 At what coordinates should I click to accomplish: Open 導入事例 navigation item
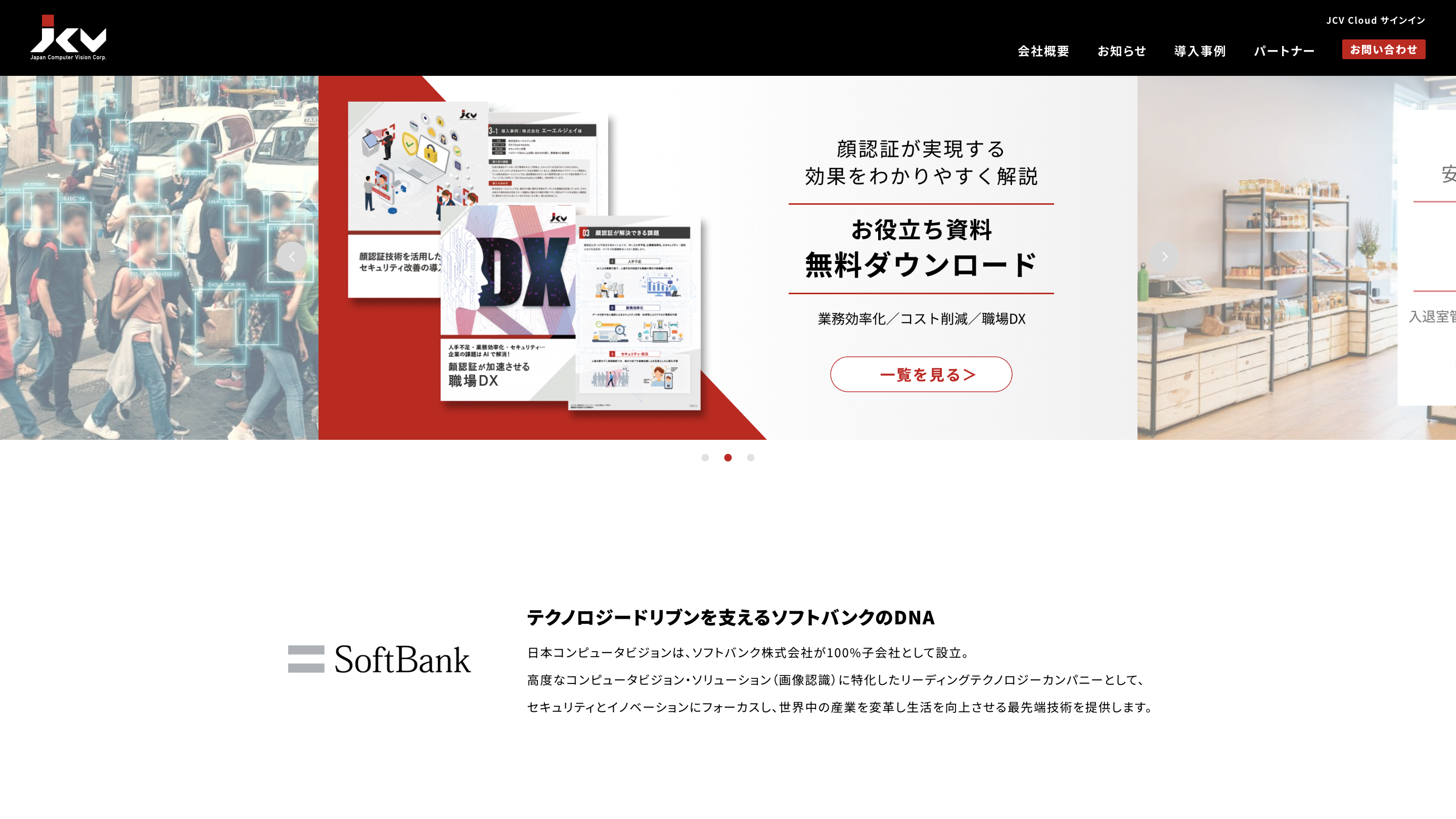1199,51
